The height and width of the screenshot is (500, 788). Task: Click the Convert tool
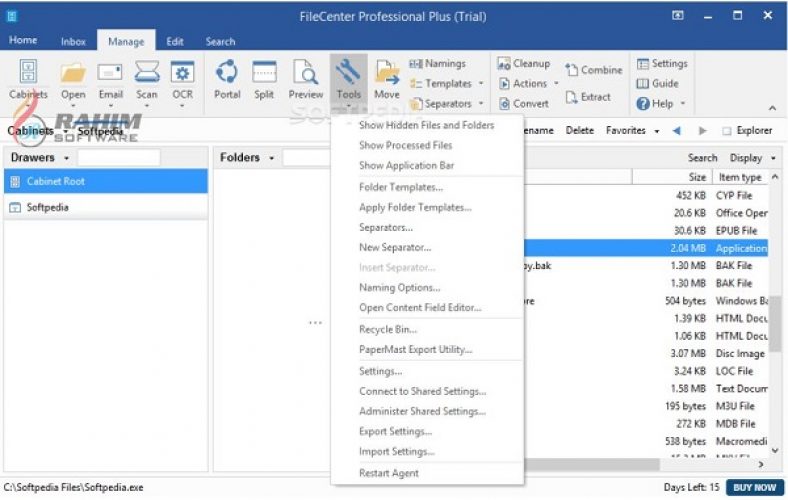pos(523,104)
